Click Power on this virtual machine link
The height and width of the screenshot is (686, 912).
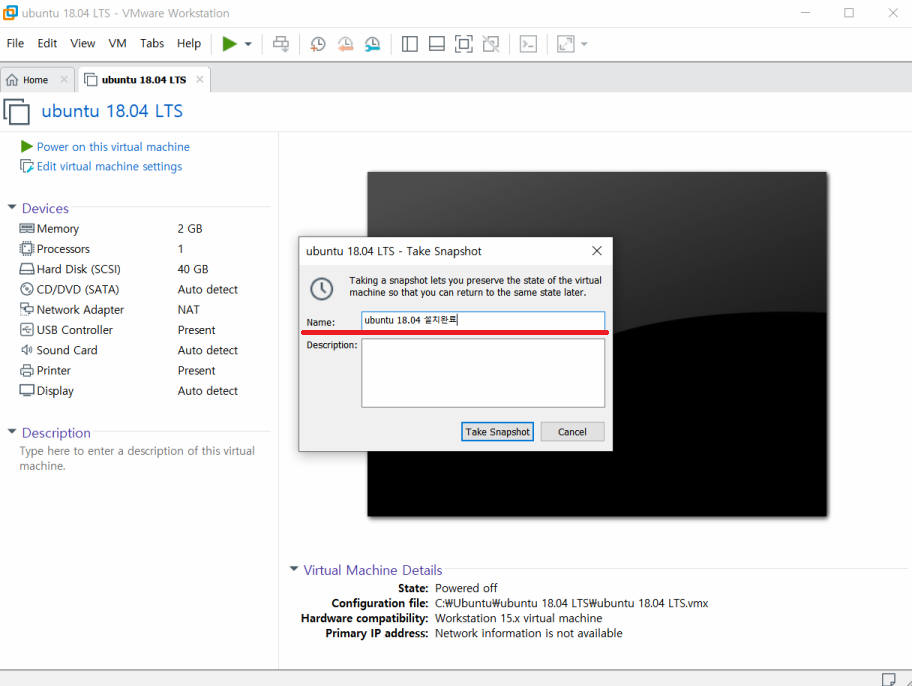click(113, 147)
